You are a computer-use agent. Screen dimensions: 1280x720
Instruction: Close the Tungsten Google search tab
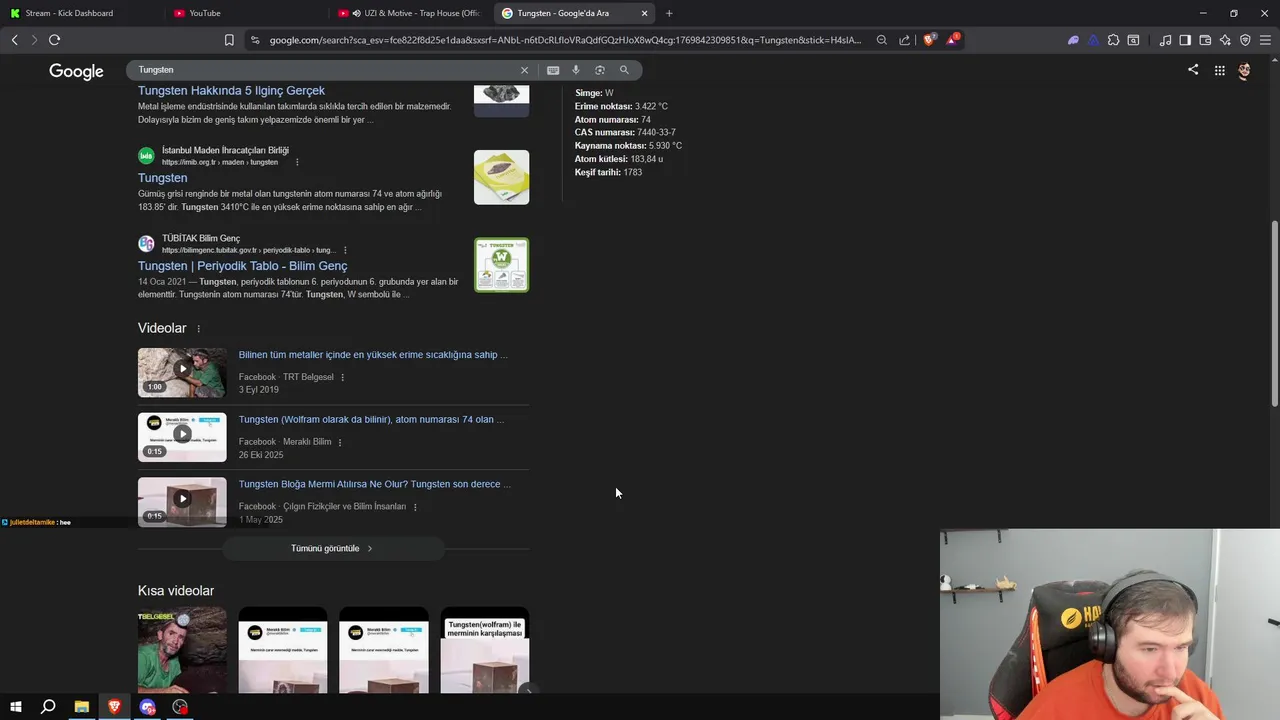644,13
